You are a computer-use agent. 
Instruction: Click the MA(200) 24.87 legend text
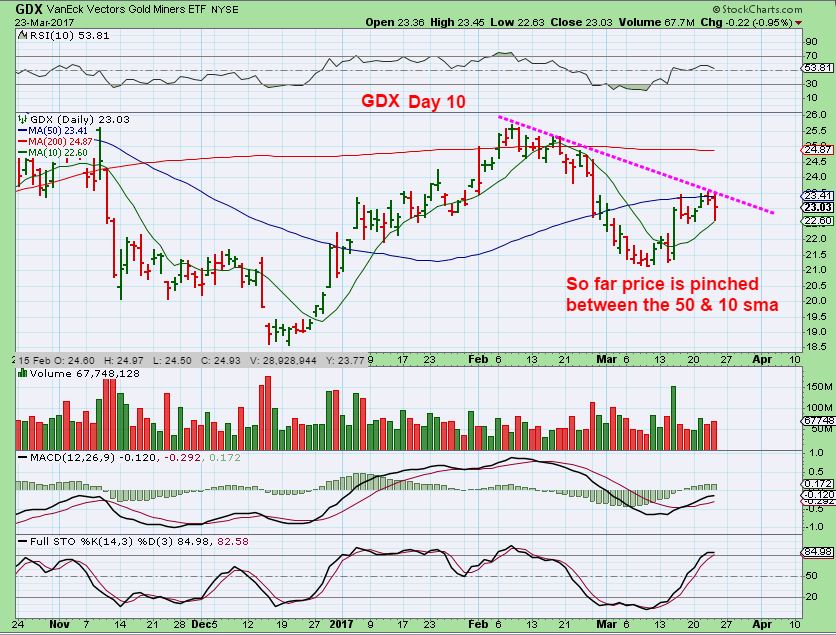click(x=60, y=142)
